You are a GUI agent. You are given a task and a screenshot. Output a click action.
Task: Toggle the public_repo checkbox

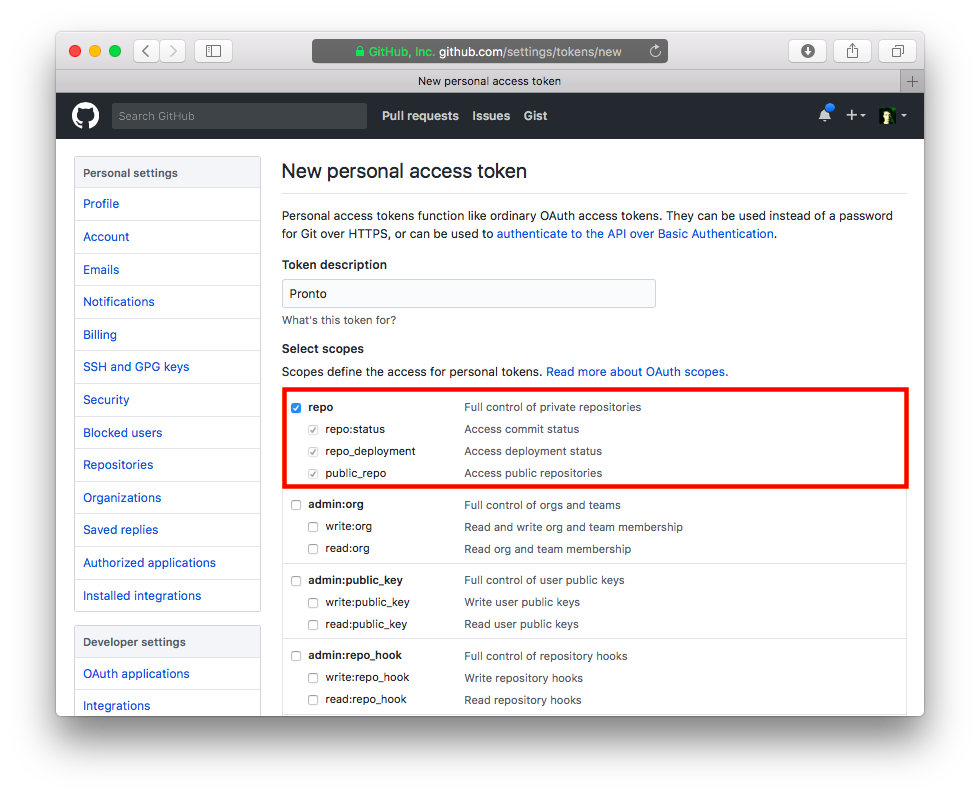pos(313,474)
